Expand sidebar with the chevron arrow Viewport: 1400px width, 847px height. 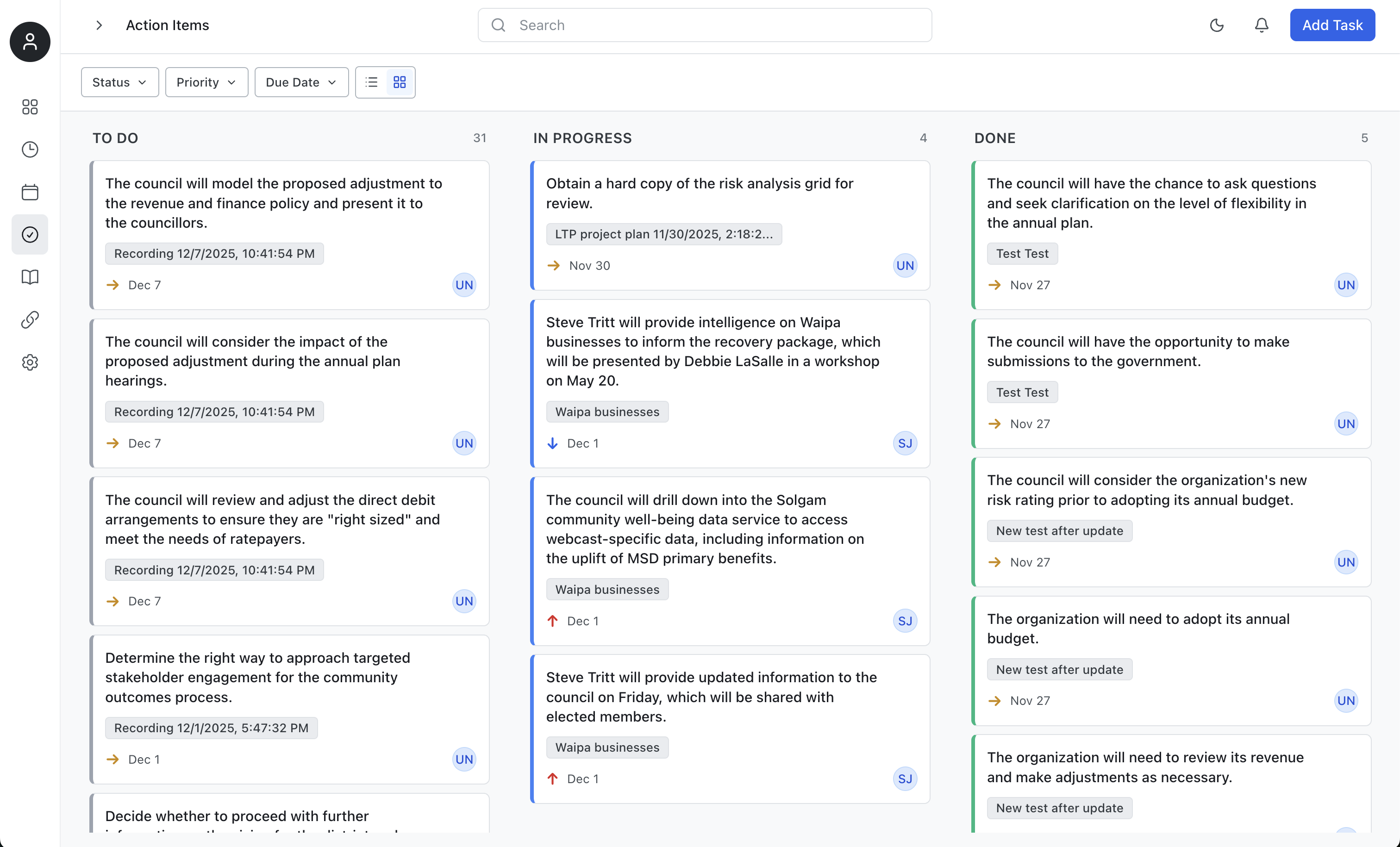pos(99,25)
